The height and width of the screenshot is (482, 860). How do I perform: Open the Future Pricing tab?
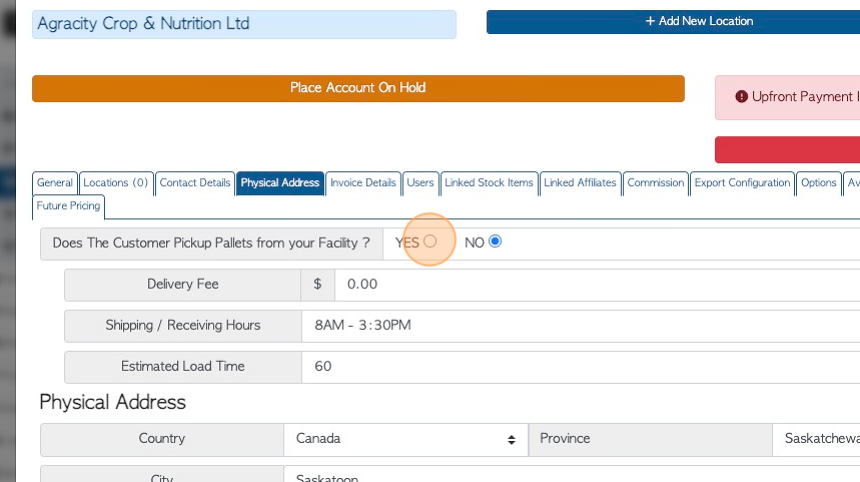(x=69, y=206)
